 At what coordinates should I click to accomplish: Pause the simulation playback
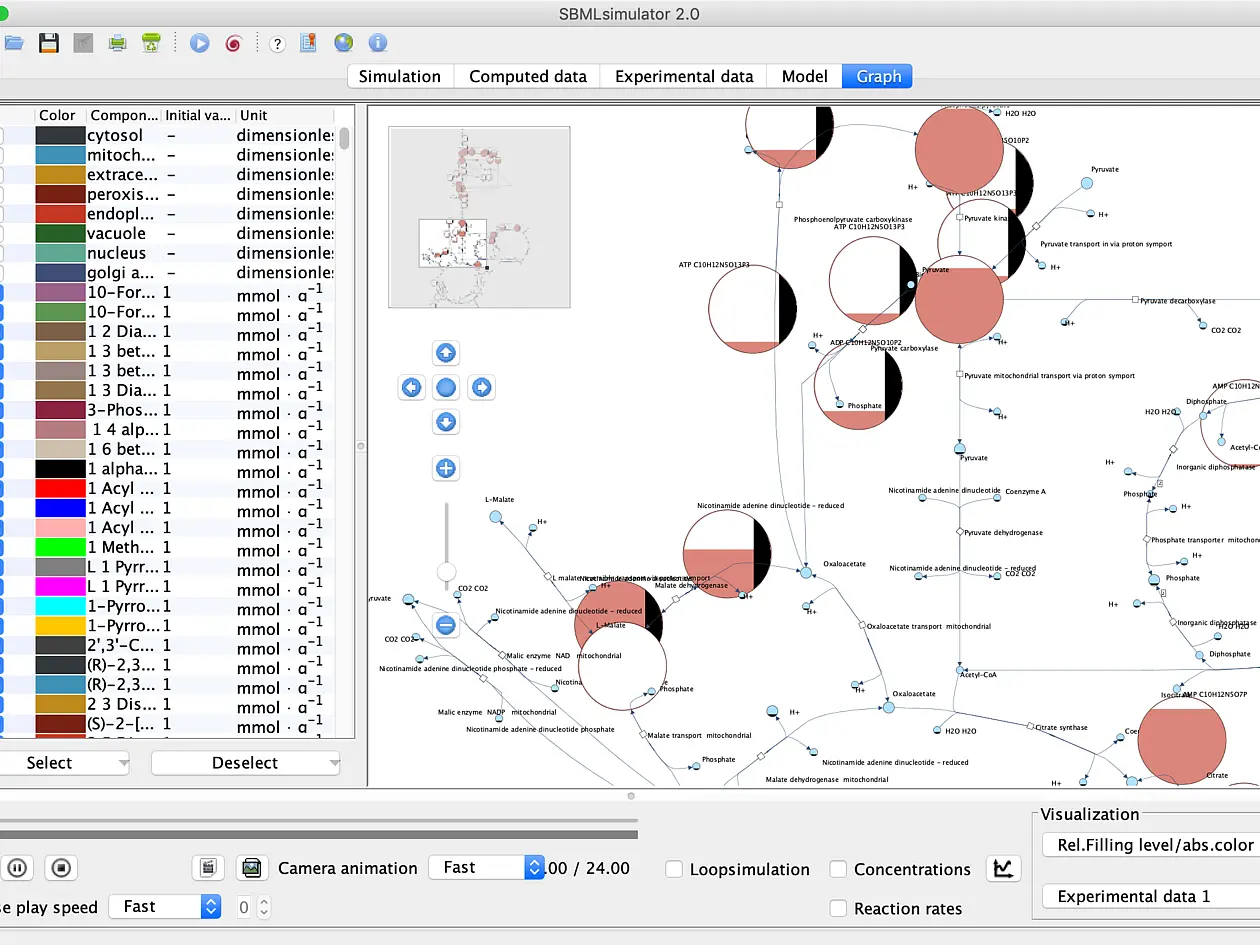tap(17, 867)
